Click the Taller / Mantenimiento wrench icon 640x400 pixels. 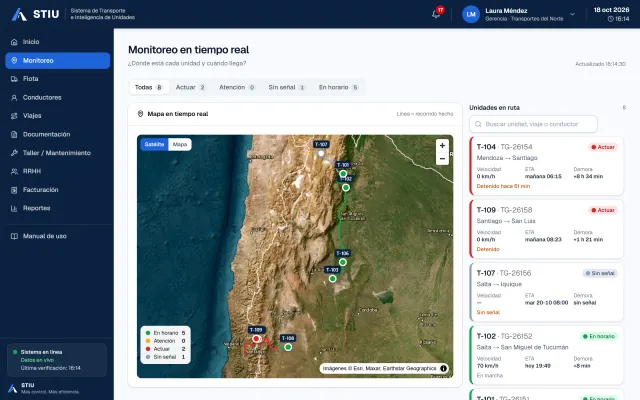[x=14, y=153]
